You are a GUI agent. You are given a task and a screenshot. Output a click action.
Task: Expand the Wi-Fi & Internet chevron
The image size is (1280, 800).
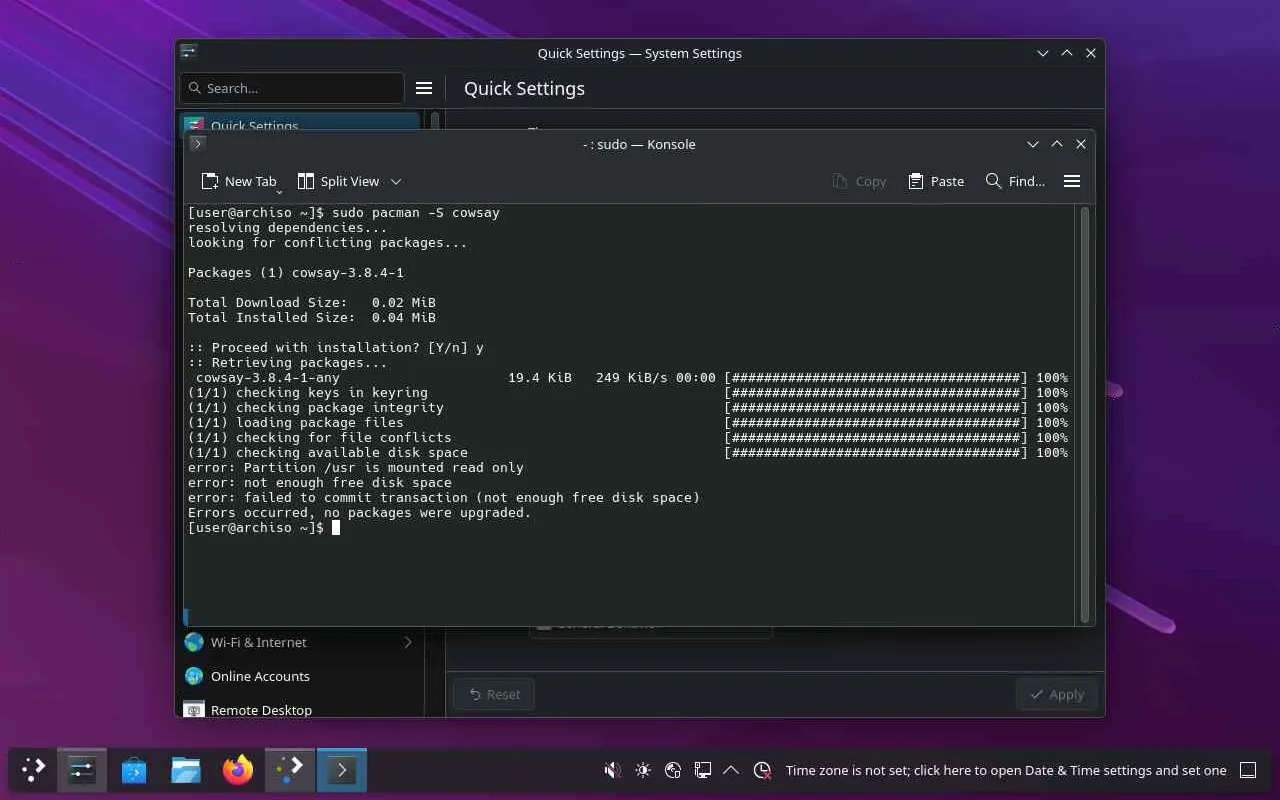pos(408,642)
